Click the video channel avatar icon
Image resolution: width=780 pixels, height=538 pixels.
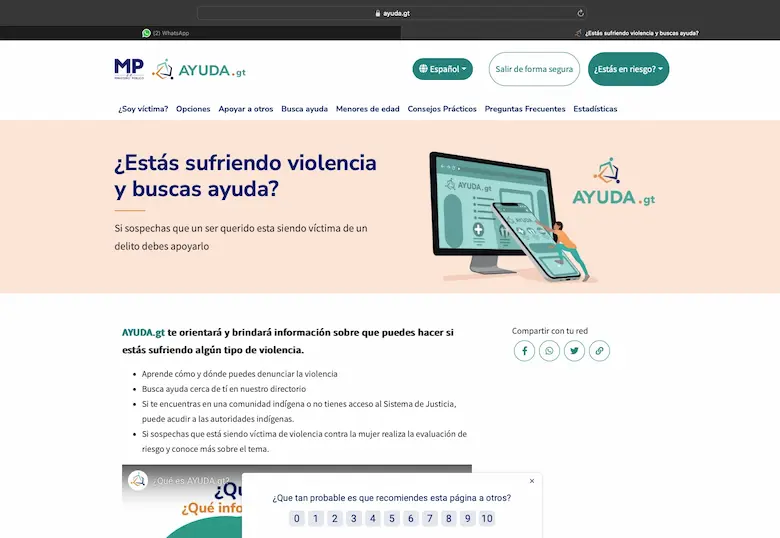tap(138, 480)
